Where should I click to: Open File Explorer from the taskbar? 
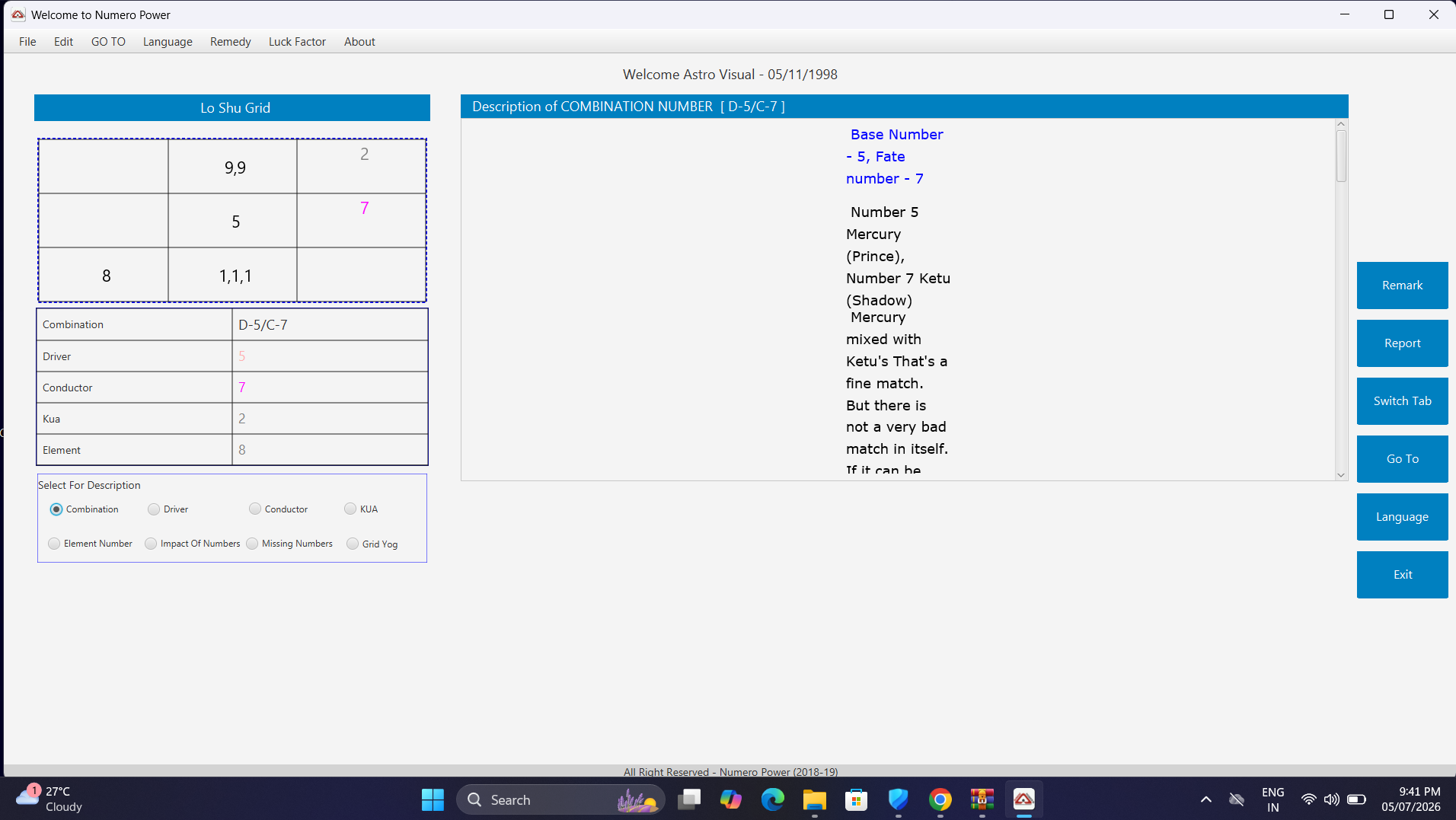pyautogui.click(x=815, y=799)
